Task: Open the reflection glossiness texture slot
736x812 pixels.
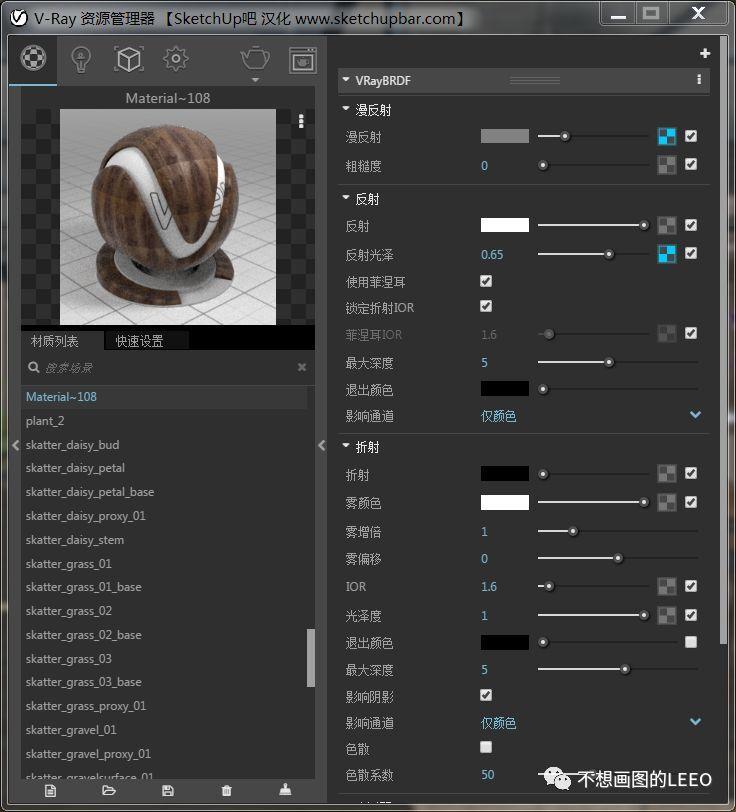Action: [x=667, y=254]
